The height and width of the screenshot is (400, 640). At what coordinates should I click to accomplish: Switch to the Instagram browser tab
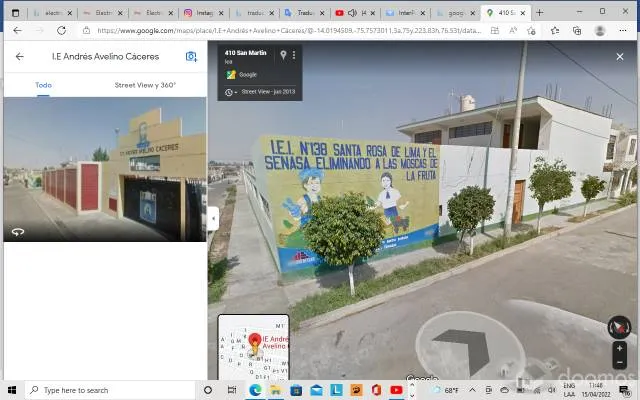point(203,13)
